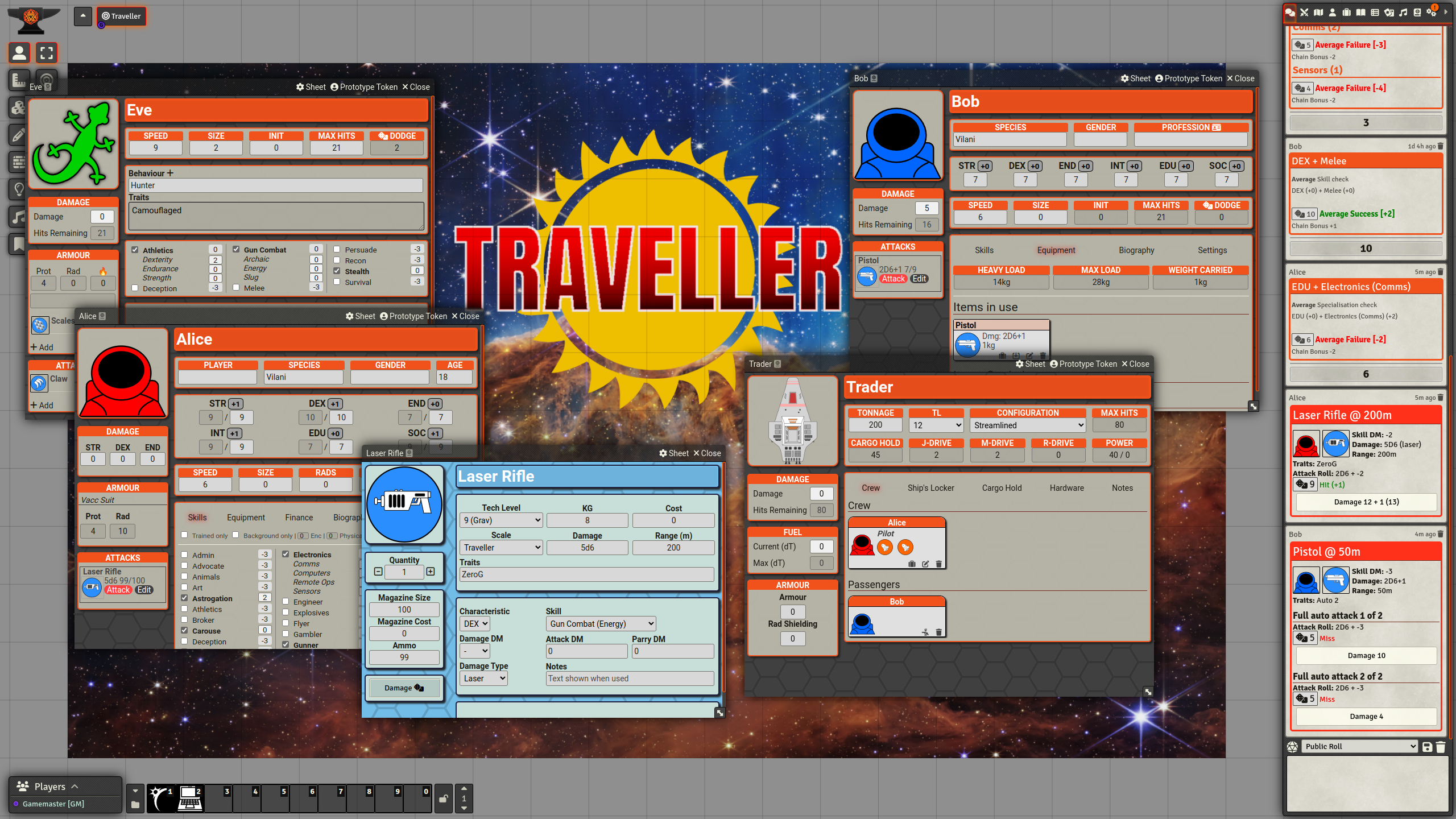Viewport: 1456px width, 819px height.
Task: Click the Ammo input field showing 99
Action: tap(404, 657)
